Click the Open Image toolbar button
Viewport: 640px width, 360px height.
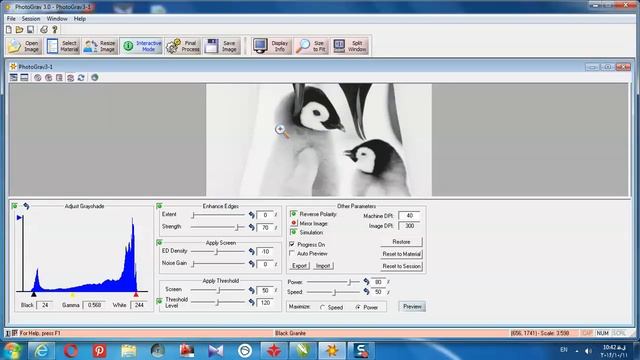point(24,46)
